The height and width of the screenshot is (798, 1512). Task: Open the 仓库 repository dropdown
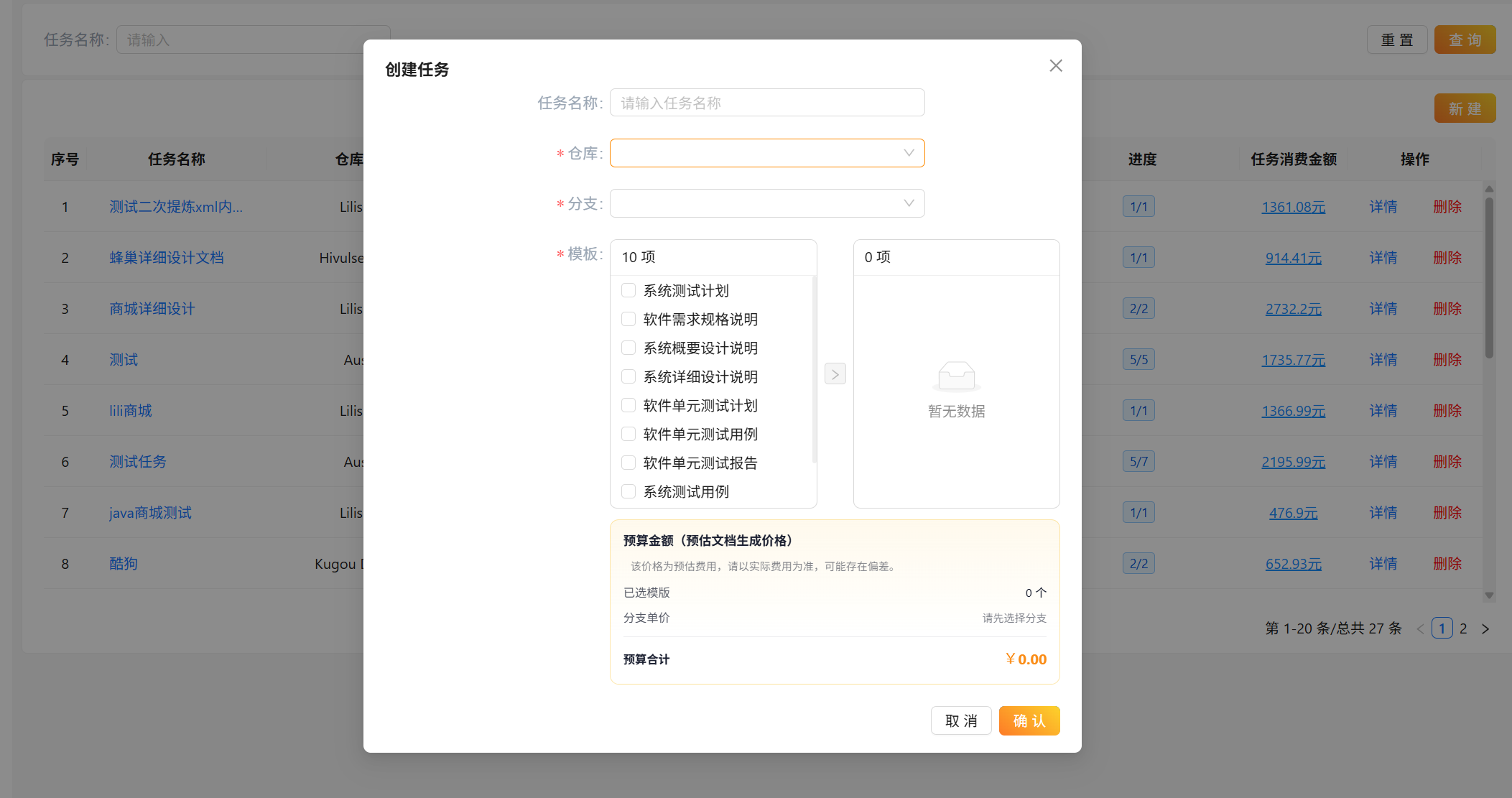766,153
